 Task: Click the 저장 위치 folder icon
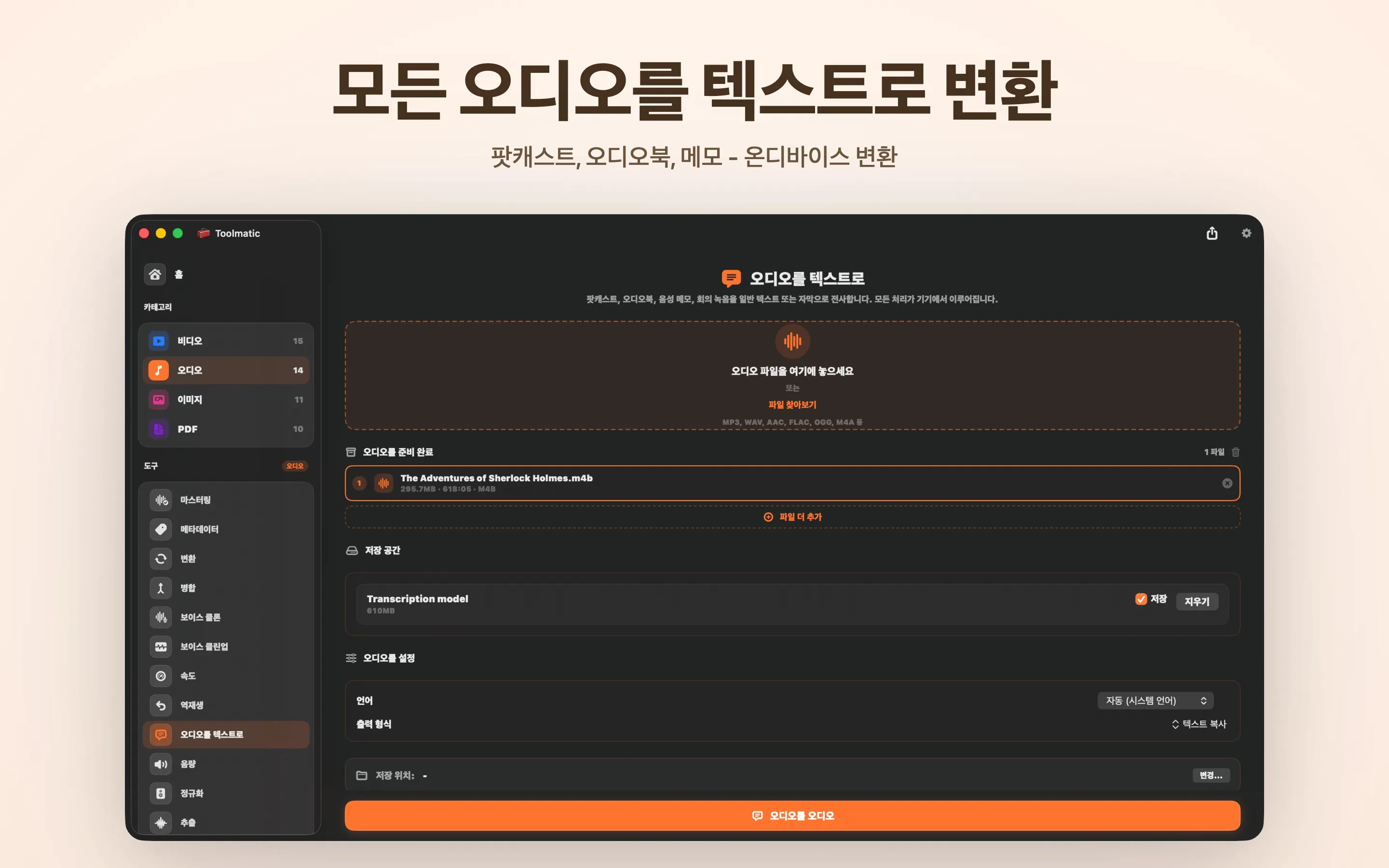(x=362, y=775)
